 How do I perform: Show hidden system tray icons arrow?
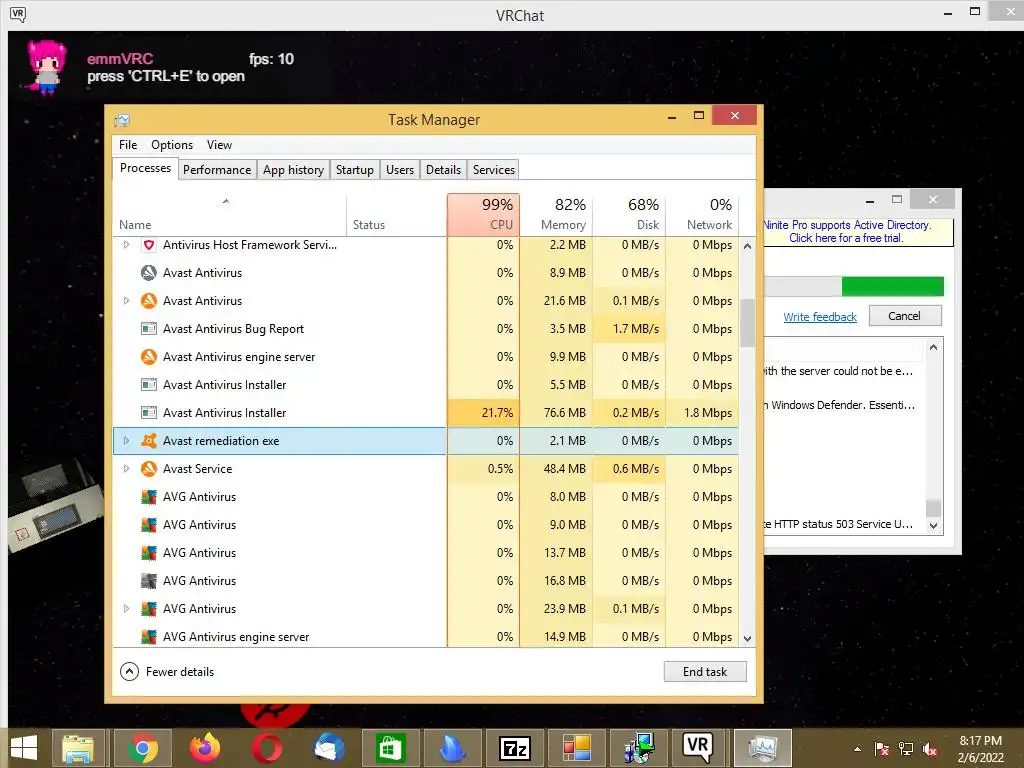pyautogui.click(x=857, y=749)
